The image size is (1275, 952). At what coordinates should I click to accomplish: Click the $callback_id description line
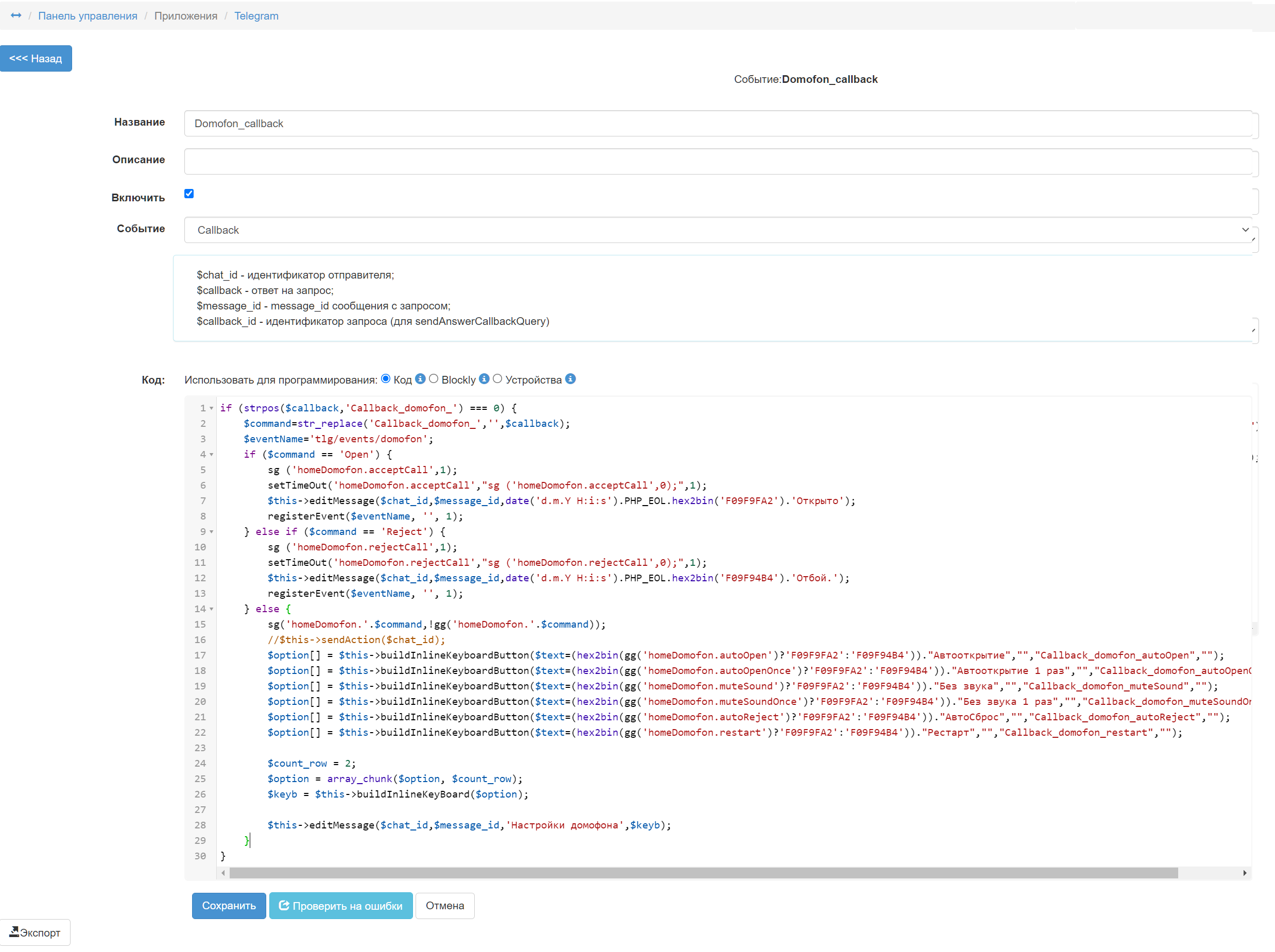373,321
